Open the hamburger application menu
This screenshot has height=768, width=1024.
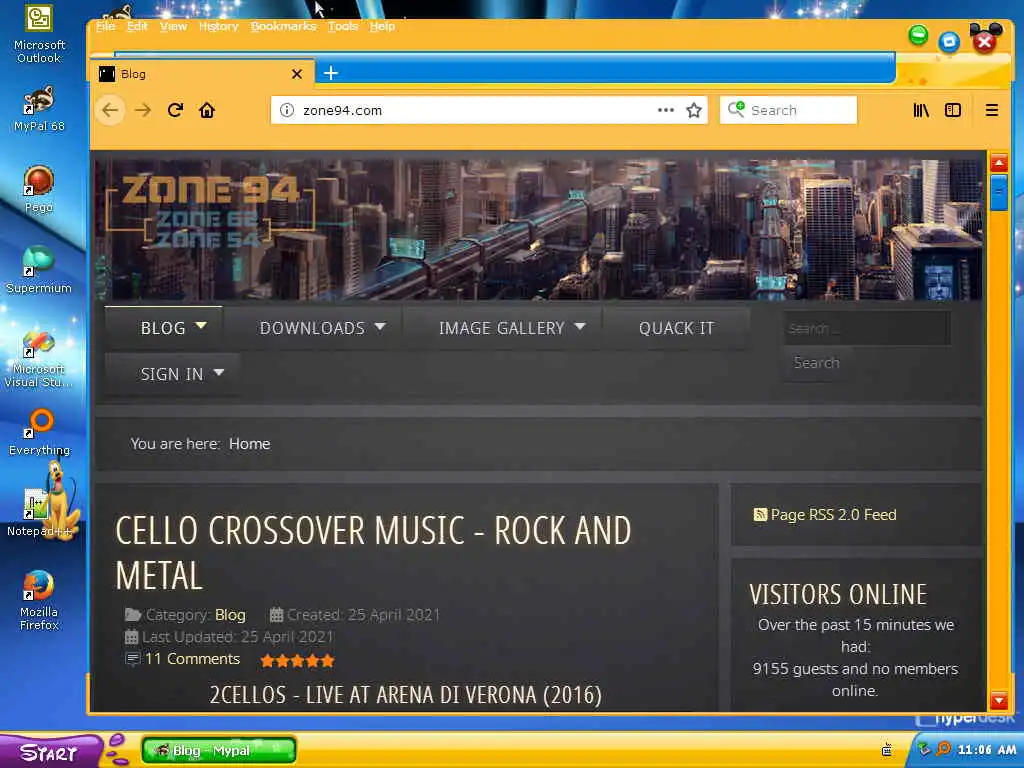[991, 110]
